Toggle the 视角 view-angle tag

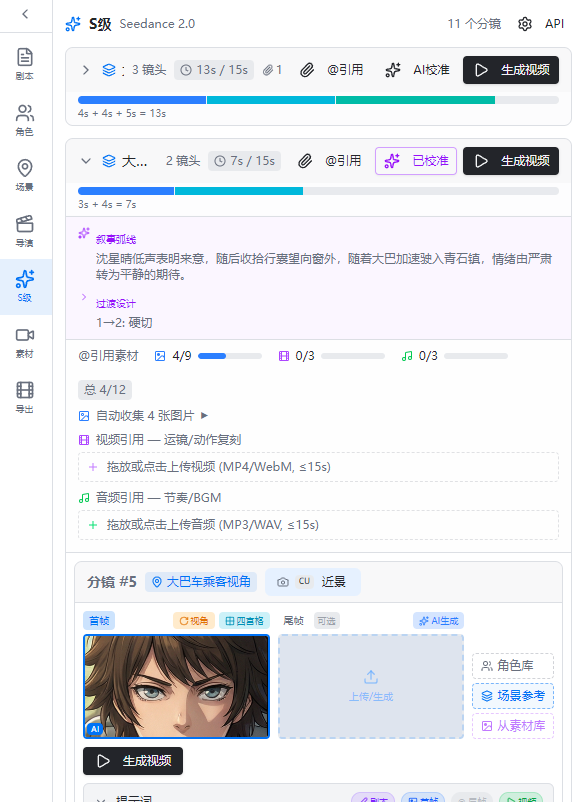point(194,621)
